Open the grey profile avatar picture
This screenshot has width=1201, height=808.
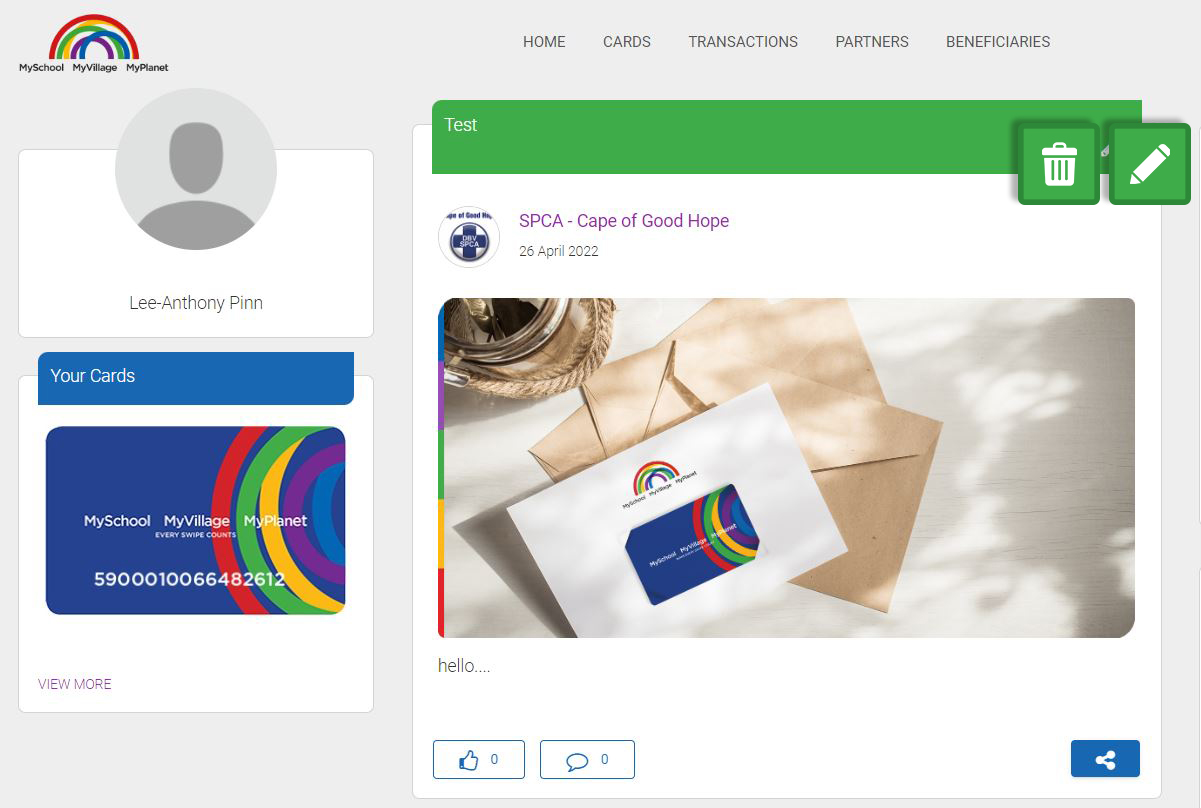[196, 169]
